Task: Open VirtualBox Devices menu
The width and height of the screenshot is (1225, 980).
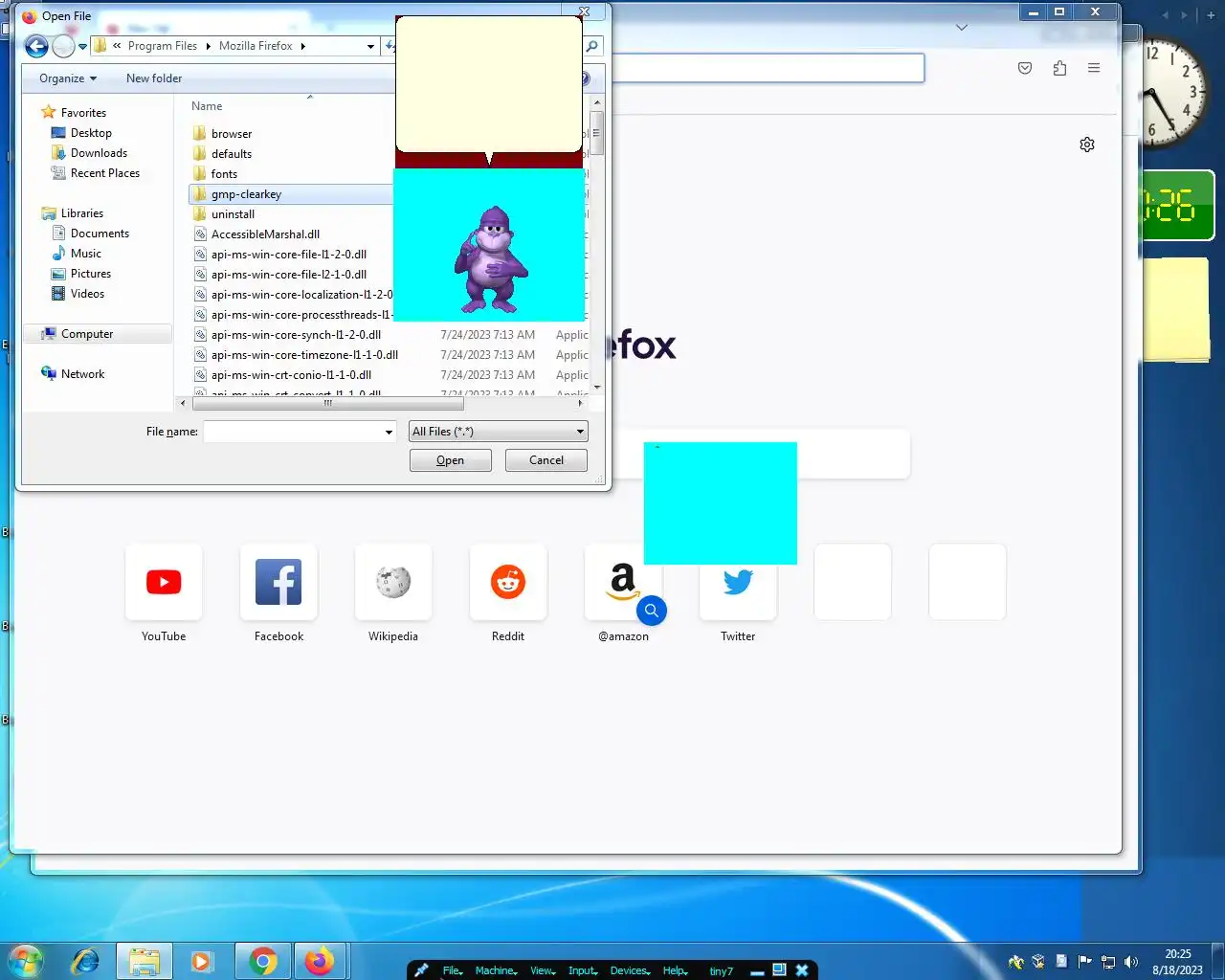Action: point(630,970)
